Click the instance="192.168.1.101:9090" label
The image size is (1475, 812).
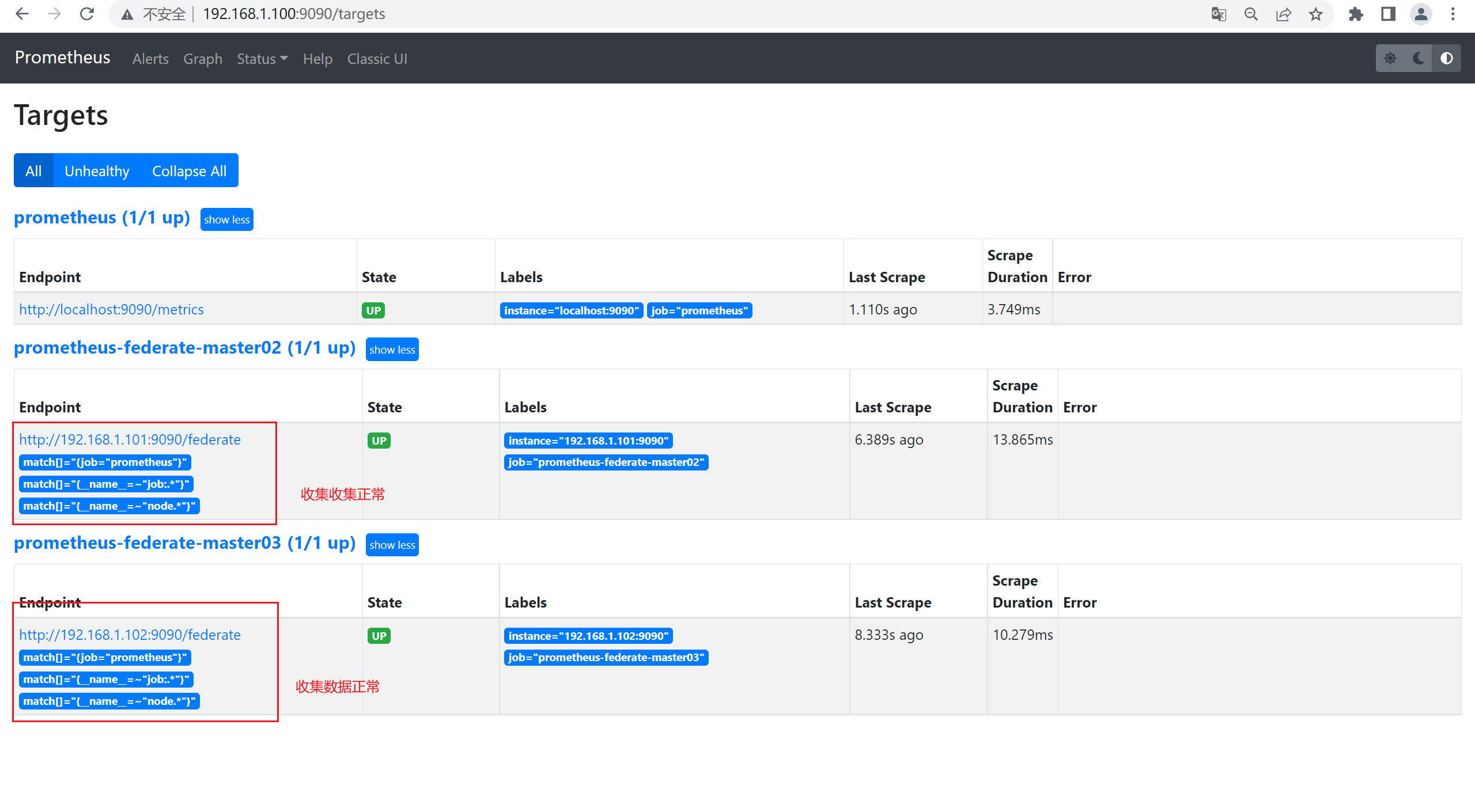coord(588,441)
